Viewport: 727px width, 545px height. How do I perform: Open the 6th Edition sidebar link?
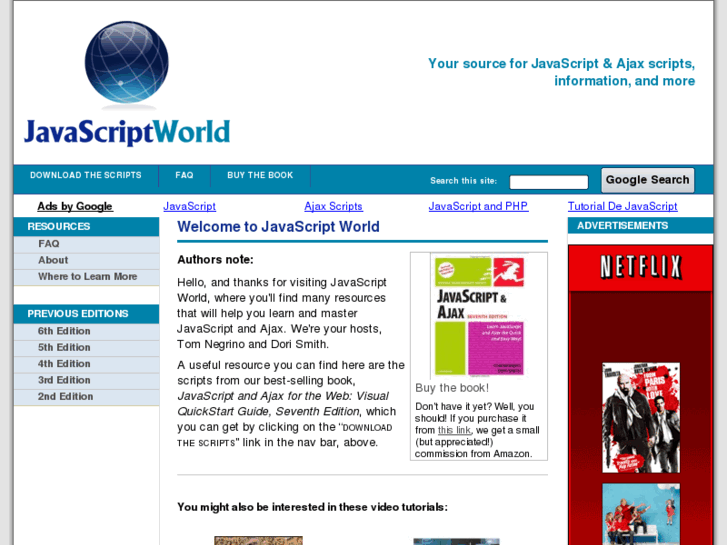(x=86, y=331)
